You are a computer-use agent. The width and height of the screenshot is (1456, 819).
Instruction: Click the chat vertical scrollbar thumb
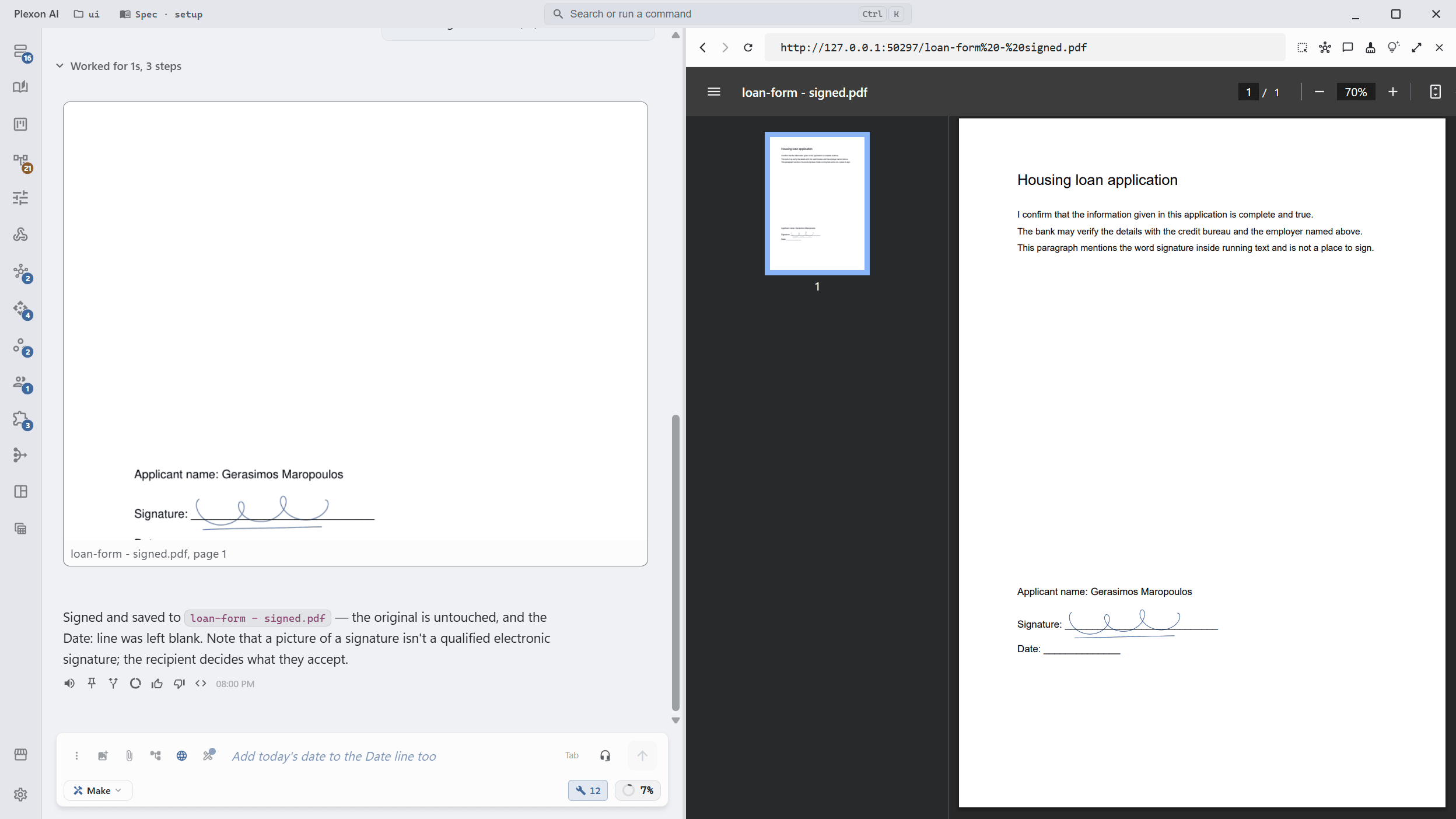pyautogui.click(x=675, y=562)
